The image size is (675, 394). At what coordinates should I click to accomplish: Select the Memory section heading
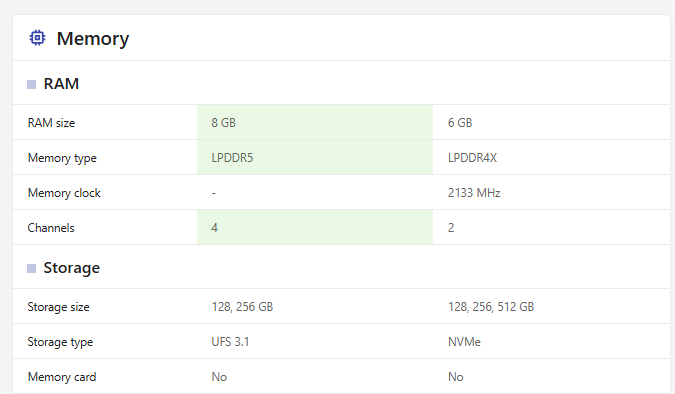tap(93, 39)
